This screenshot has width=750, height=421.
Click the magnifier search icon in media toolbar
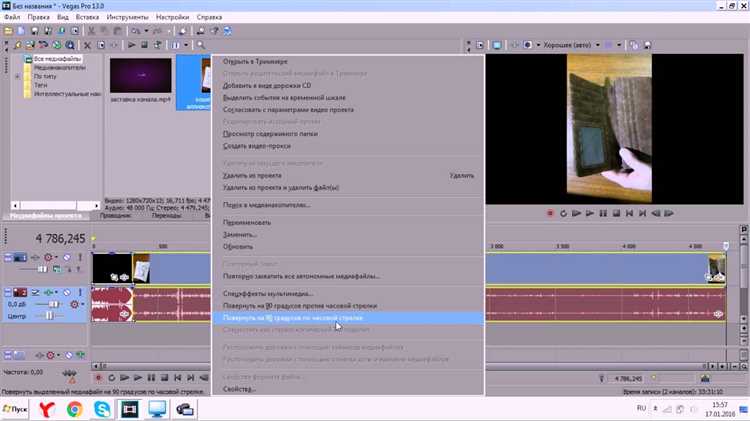pos(201,45)
